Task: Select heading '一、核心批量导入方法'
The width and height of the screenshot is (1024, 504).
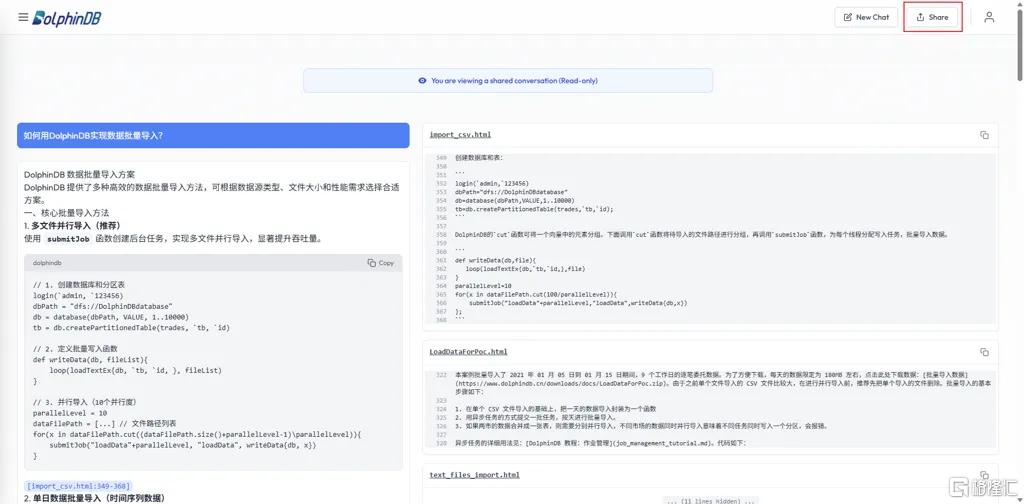Action: [67, 213]
